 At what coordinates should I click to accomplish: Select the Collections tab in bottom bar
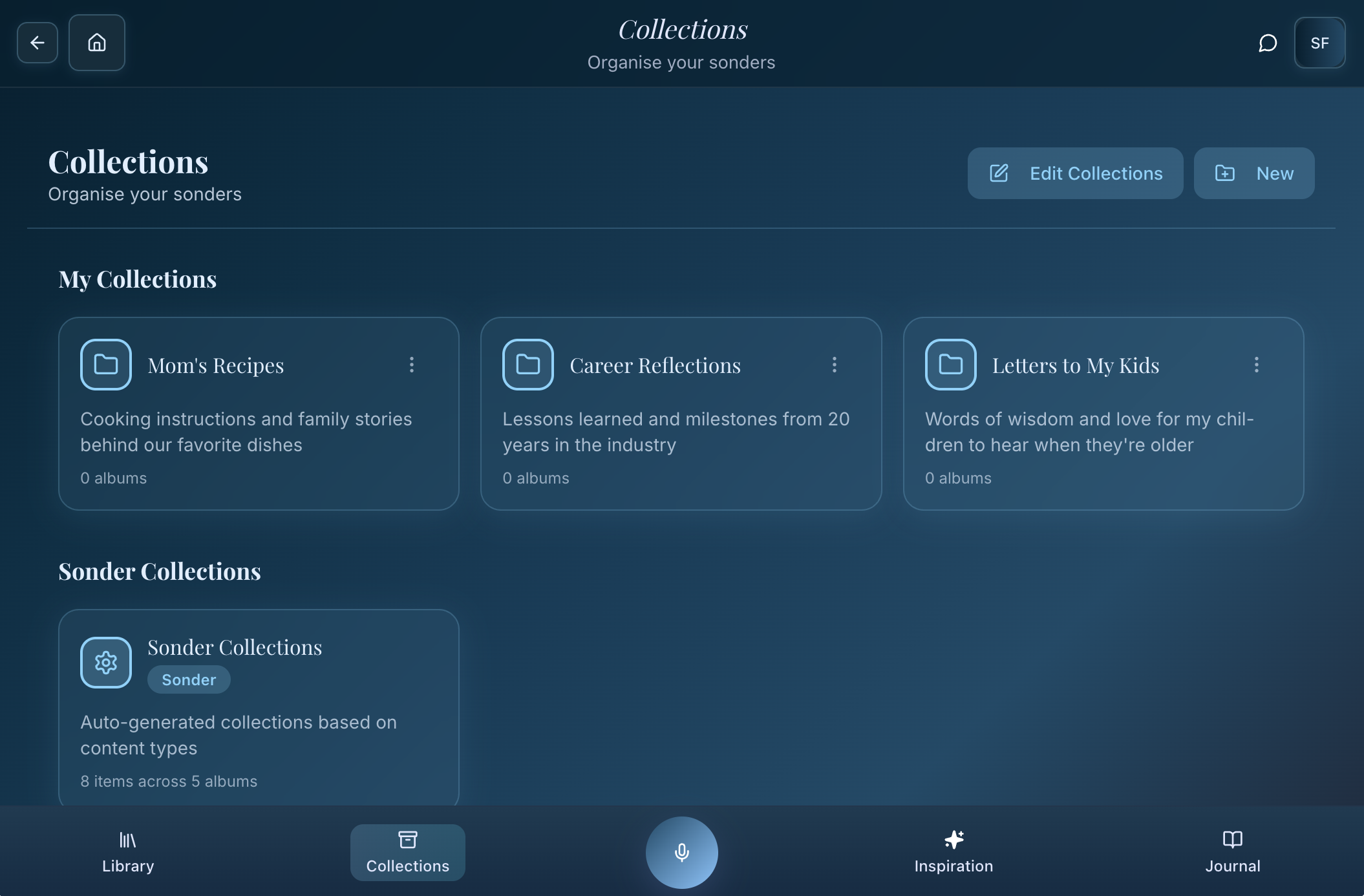(x=407, y=852)
